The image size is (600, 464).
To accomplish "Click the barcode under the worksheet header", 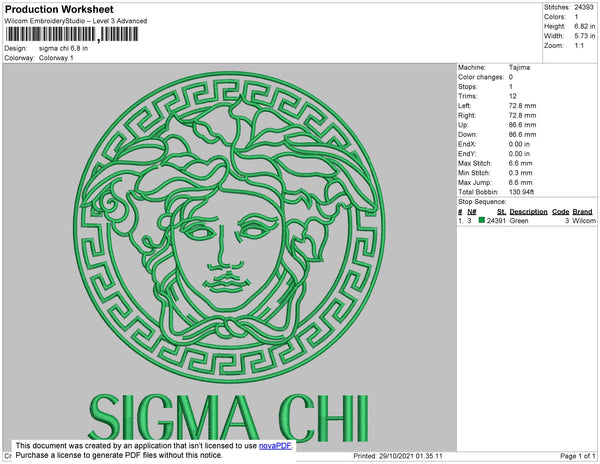I will (x=72, y=34).
